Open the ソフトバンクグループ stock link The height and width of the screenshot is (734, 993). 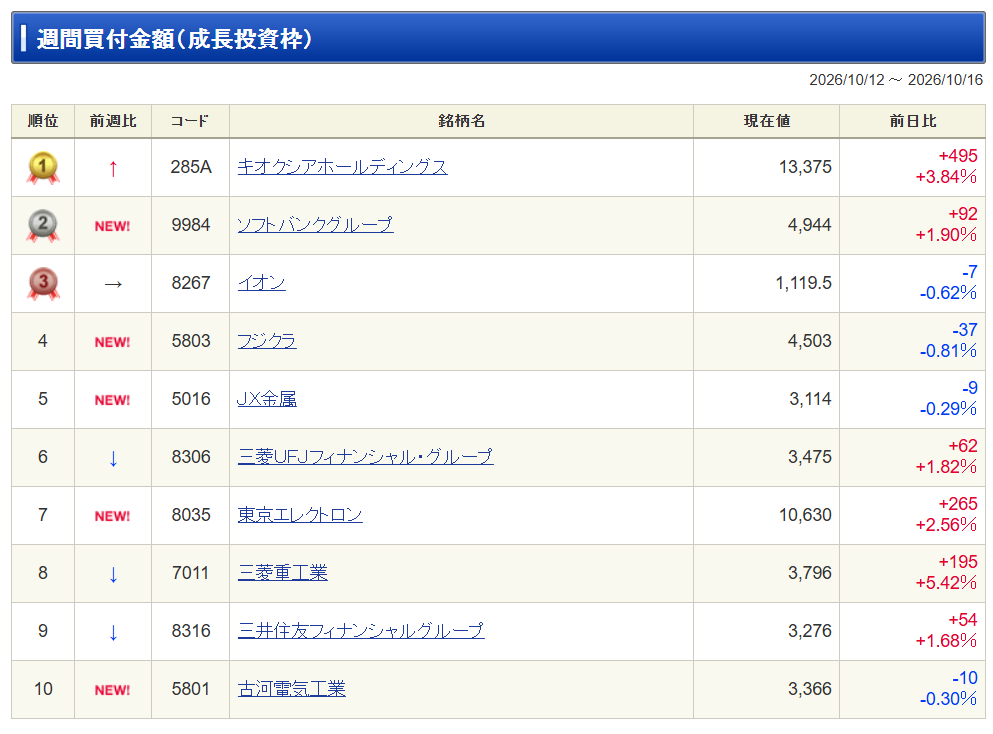[x=315, y=225]
